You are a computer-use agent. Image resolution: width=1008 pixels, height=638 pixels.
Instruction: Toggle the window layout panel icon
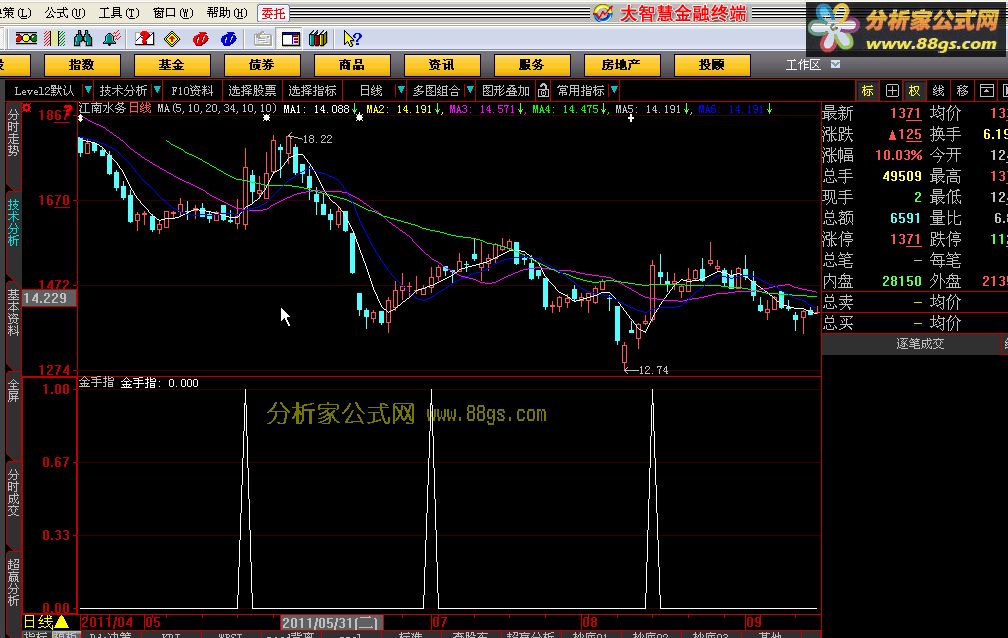291,39
